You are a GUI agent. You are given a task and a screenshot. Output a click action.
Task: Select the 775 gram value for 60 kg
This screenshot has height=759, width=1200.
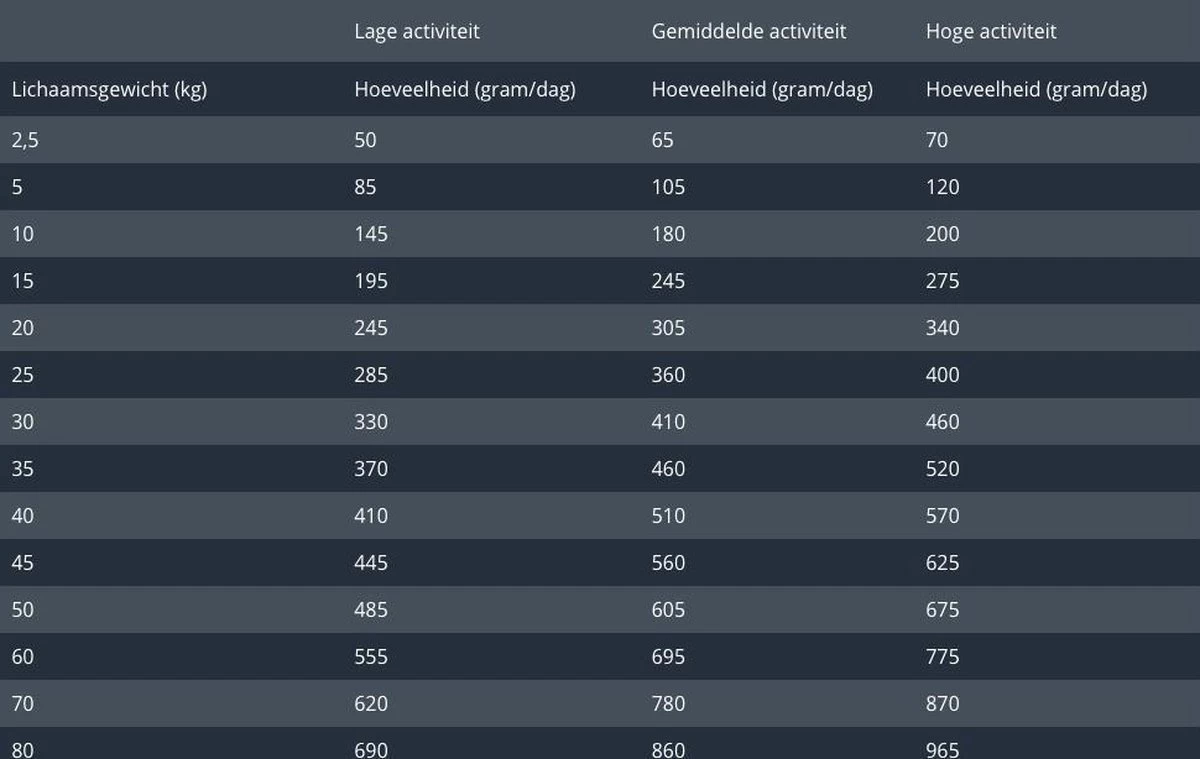pyautogui.click(x=942, y=657)
